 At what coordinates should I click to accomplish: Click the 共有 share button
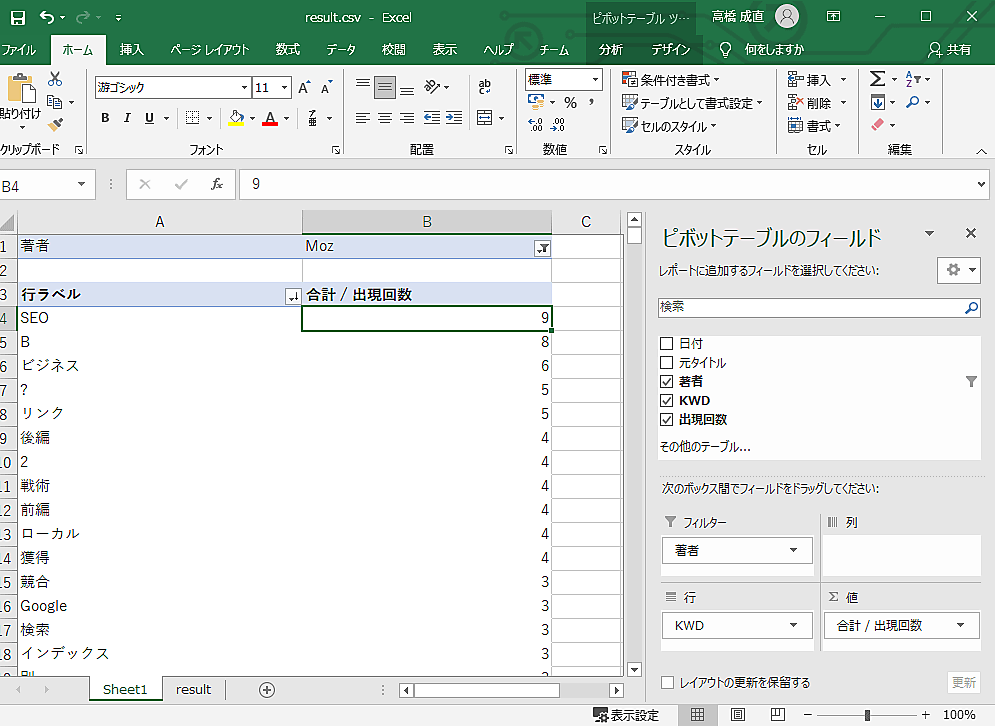click(949, 49)
